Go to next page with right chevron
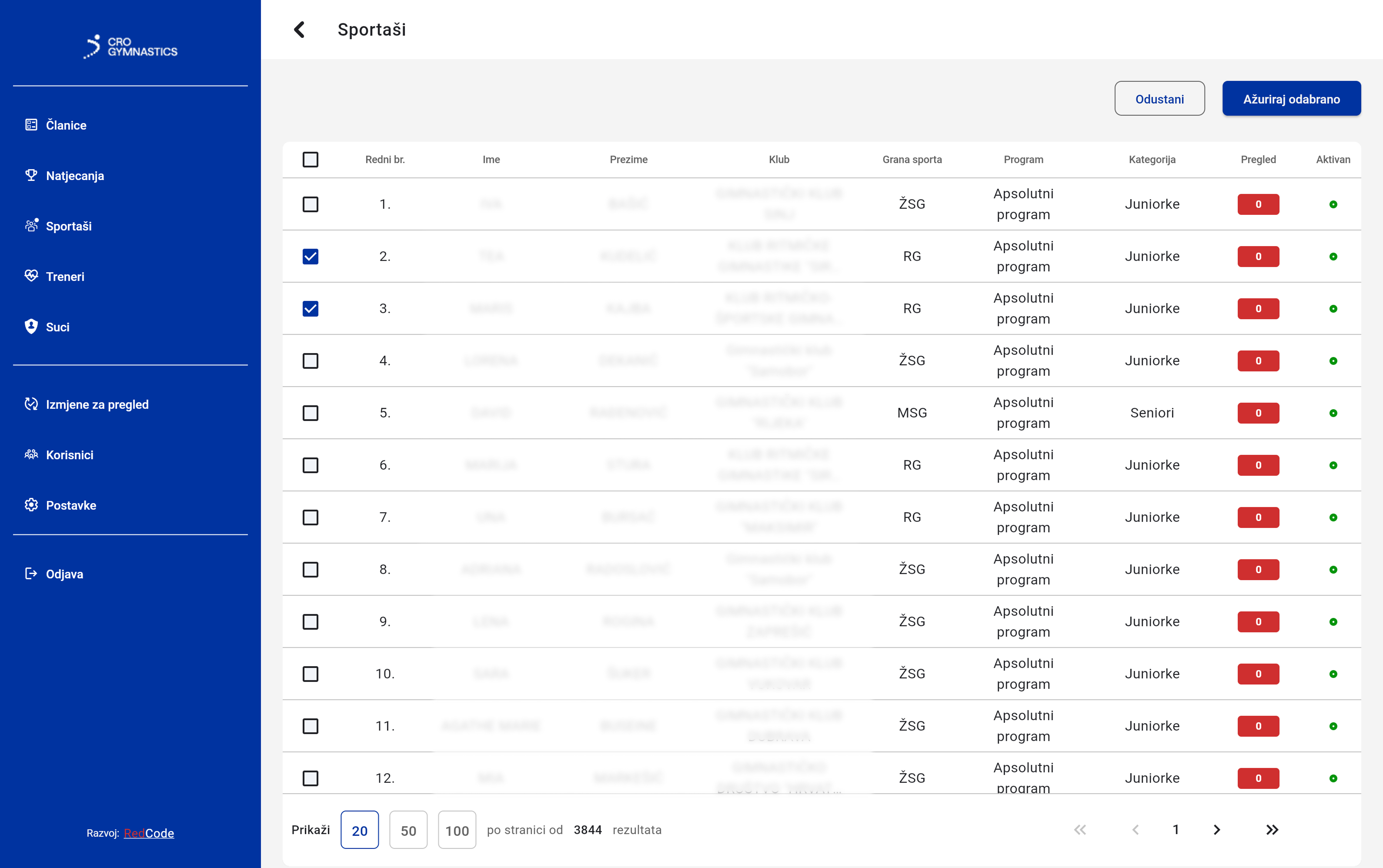 coord(1216,830)
